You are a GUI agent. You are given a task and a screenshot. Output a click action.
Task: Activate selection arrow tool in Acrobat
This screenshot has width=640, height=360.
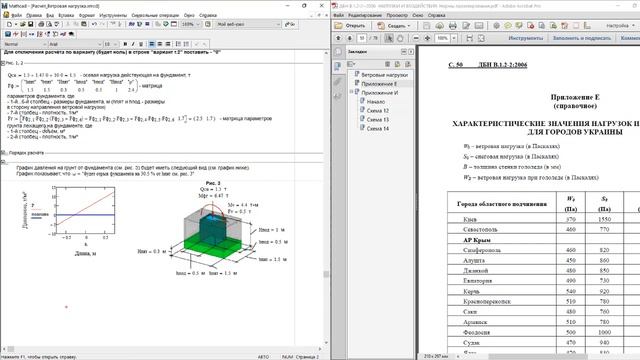click(x=389, y=38)
